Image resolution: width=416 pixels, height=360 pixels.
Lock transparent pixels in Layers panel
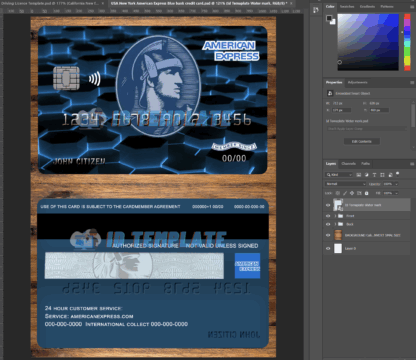point(338,193)
